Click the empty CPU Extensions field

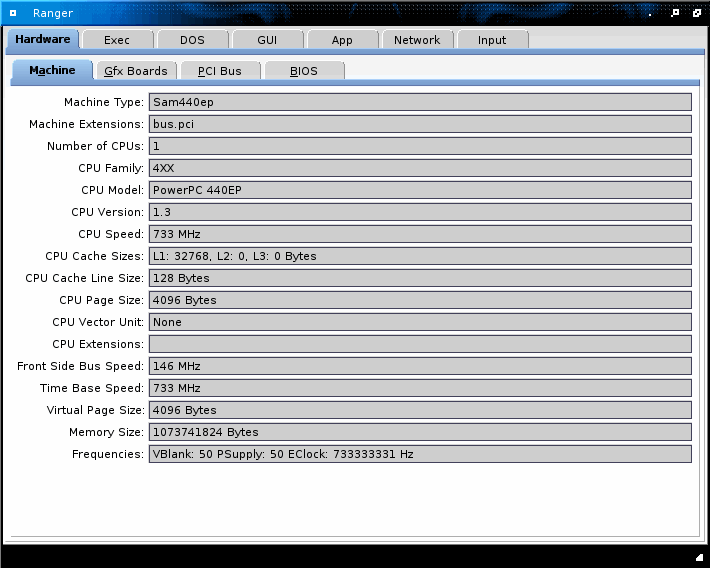click(x=420, y=344)
